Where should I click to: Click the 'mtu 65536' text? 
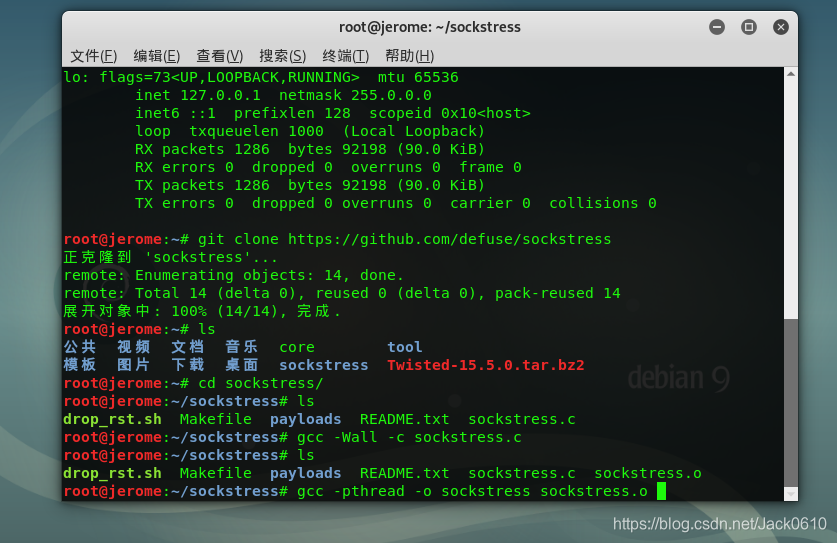pyautogui.click(x=418, y=77)
